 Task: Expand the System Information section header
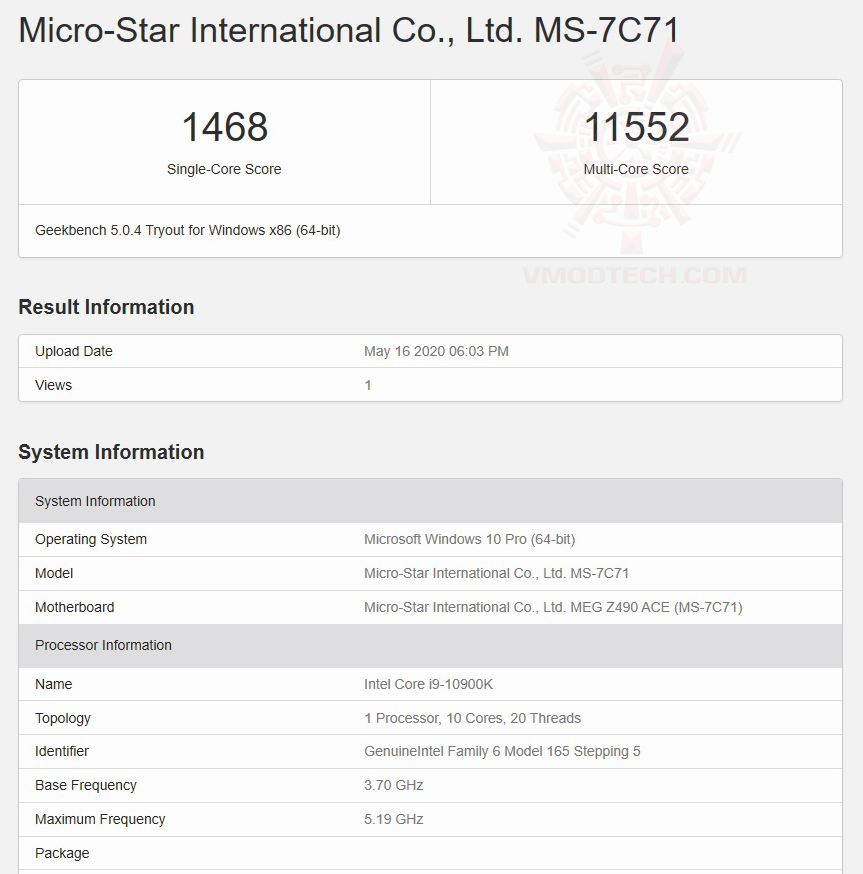click(x=95, y=501)
